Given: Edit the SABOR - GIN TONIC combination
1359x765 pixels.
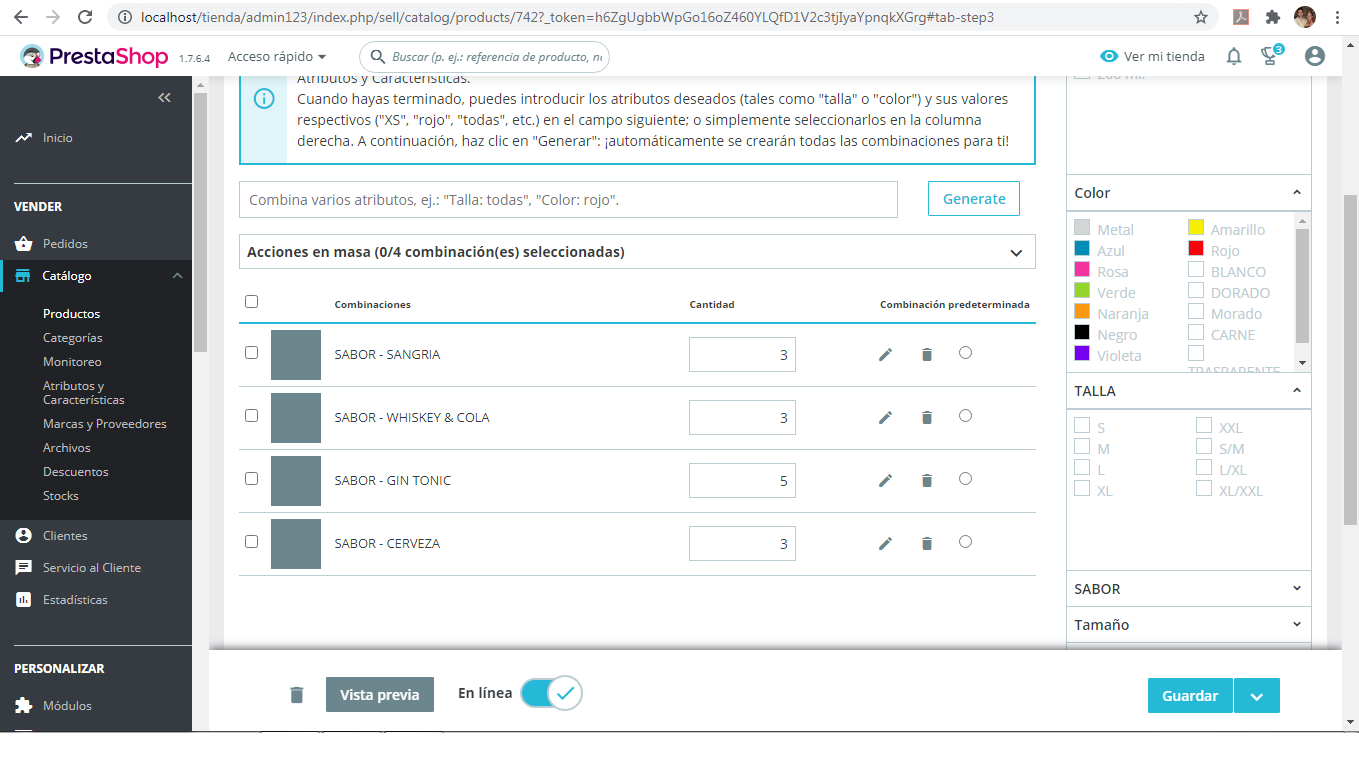Looking at the screenshot, I should pyautogui.click(x=885, y=481).
